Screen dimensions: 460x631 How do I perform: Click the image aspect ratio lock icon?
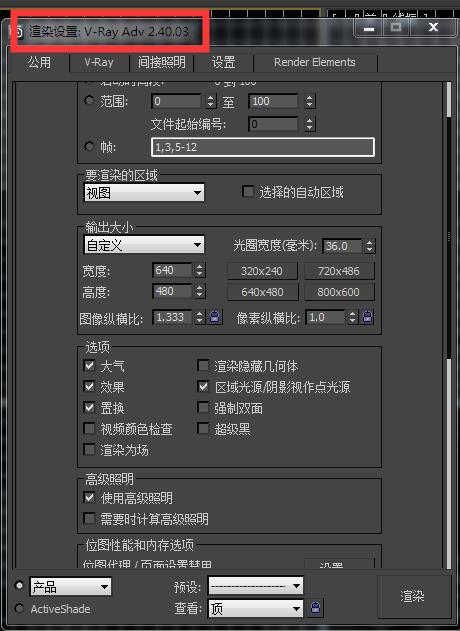click(215, 317)
